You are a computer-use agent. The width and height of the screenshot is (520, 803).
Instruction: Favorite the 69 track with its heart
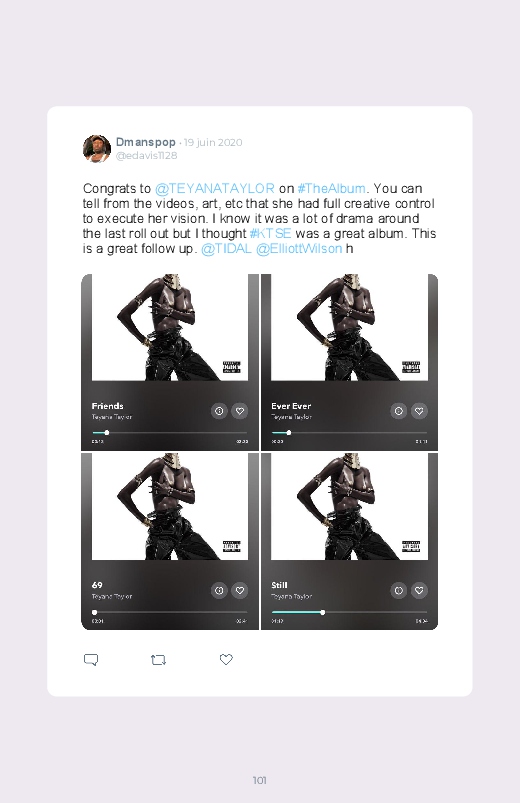[x=240, y=590]
